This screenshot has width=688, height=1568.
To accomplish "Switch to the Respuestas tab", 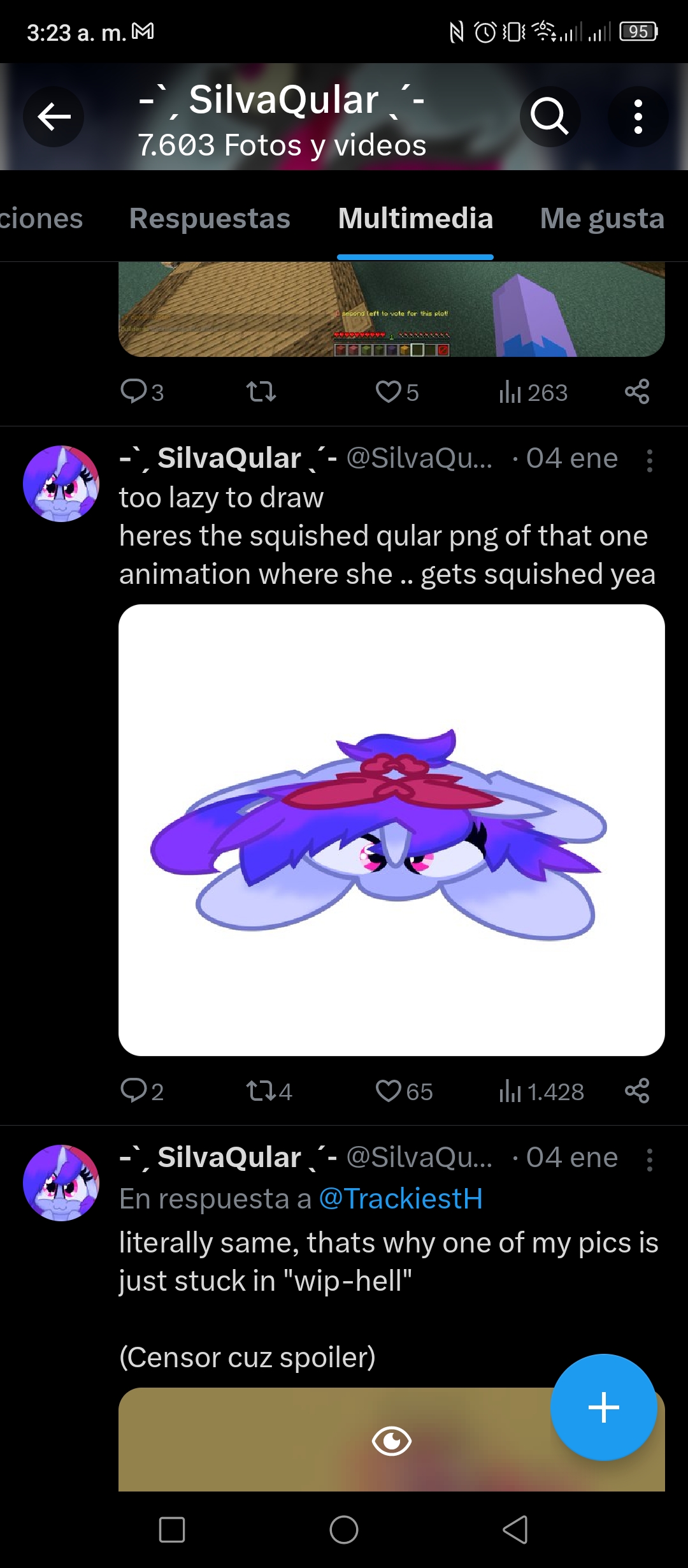I will click(210, 218).
